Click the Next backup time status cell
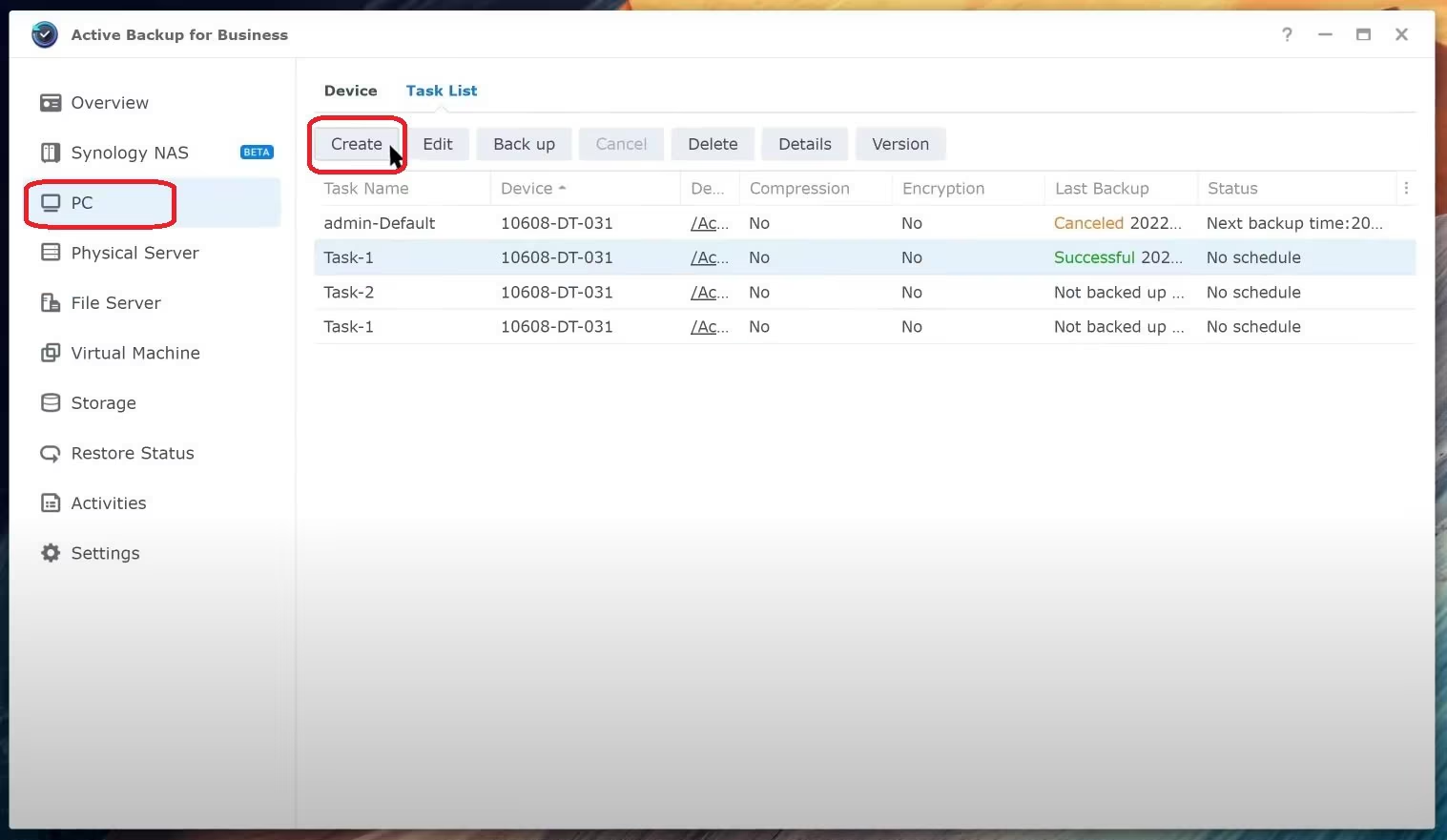This screenshot has height=840, width=1447. coord(1294,223)
